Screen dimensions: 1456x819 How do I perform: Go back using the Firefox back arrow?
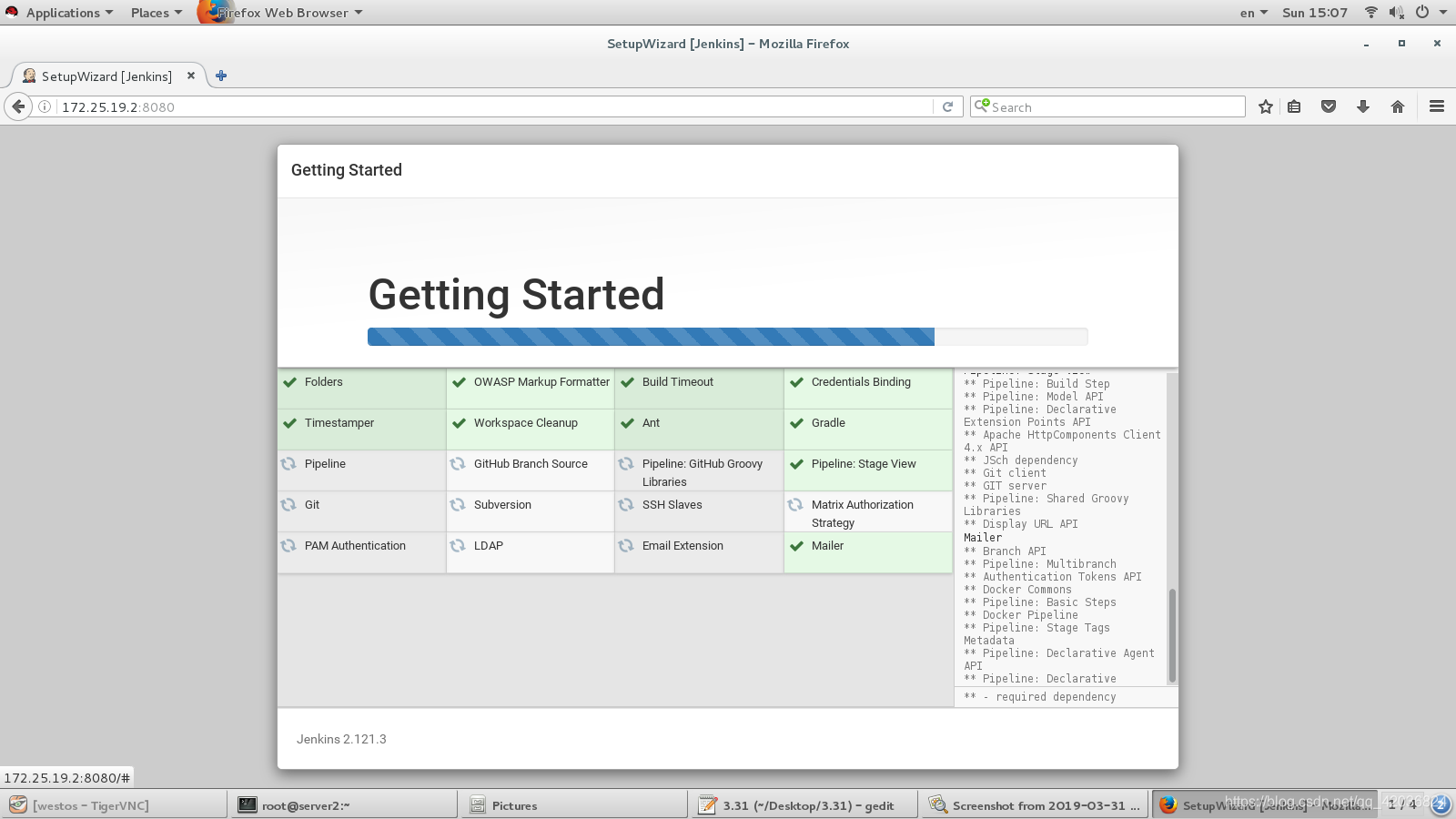point(18,106)
